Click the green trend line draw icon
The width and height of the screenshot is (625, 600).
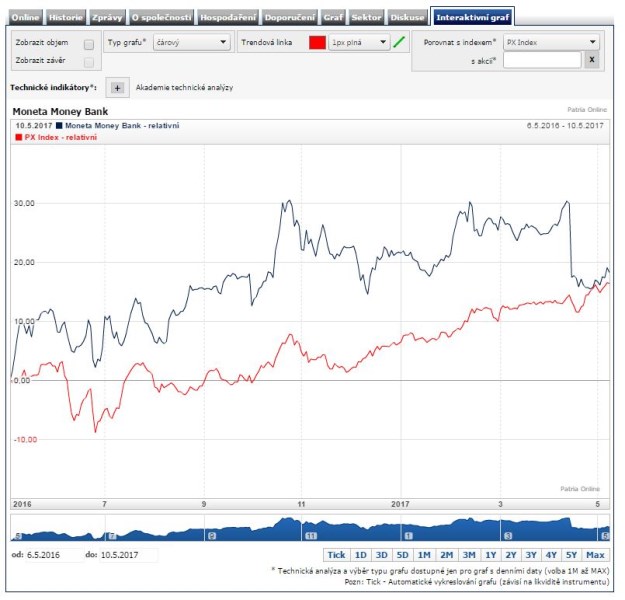(x=400, y=43)
